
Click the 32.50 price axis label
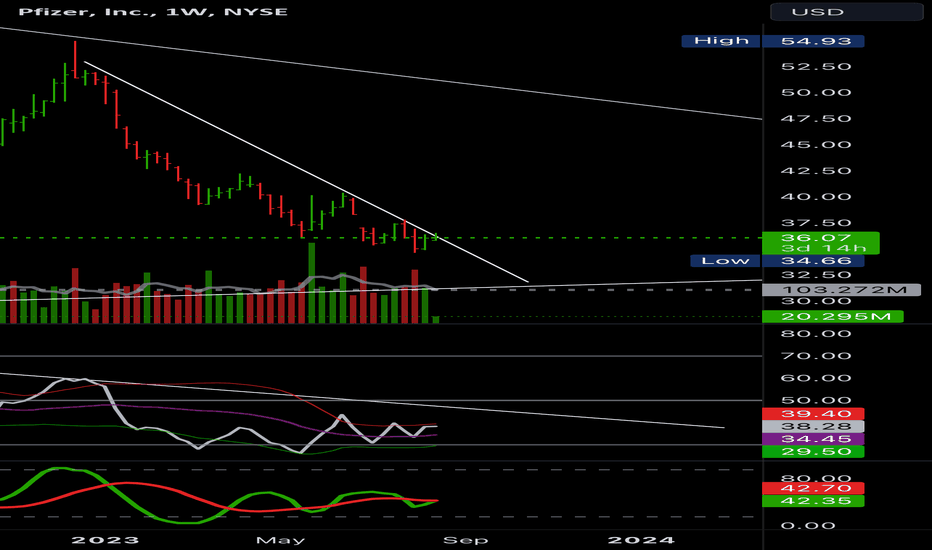tap(816, 275)
